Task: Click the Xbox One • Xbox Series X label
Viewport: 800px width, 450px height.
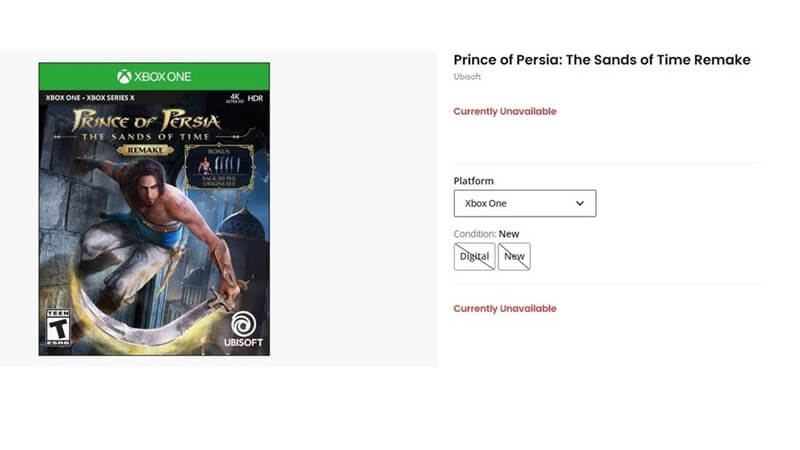Action: tap(88, 98)
